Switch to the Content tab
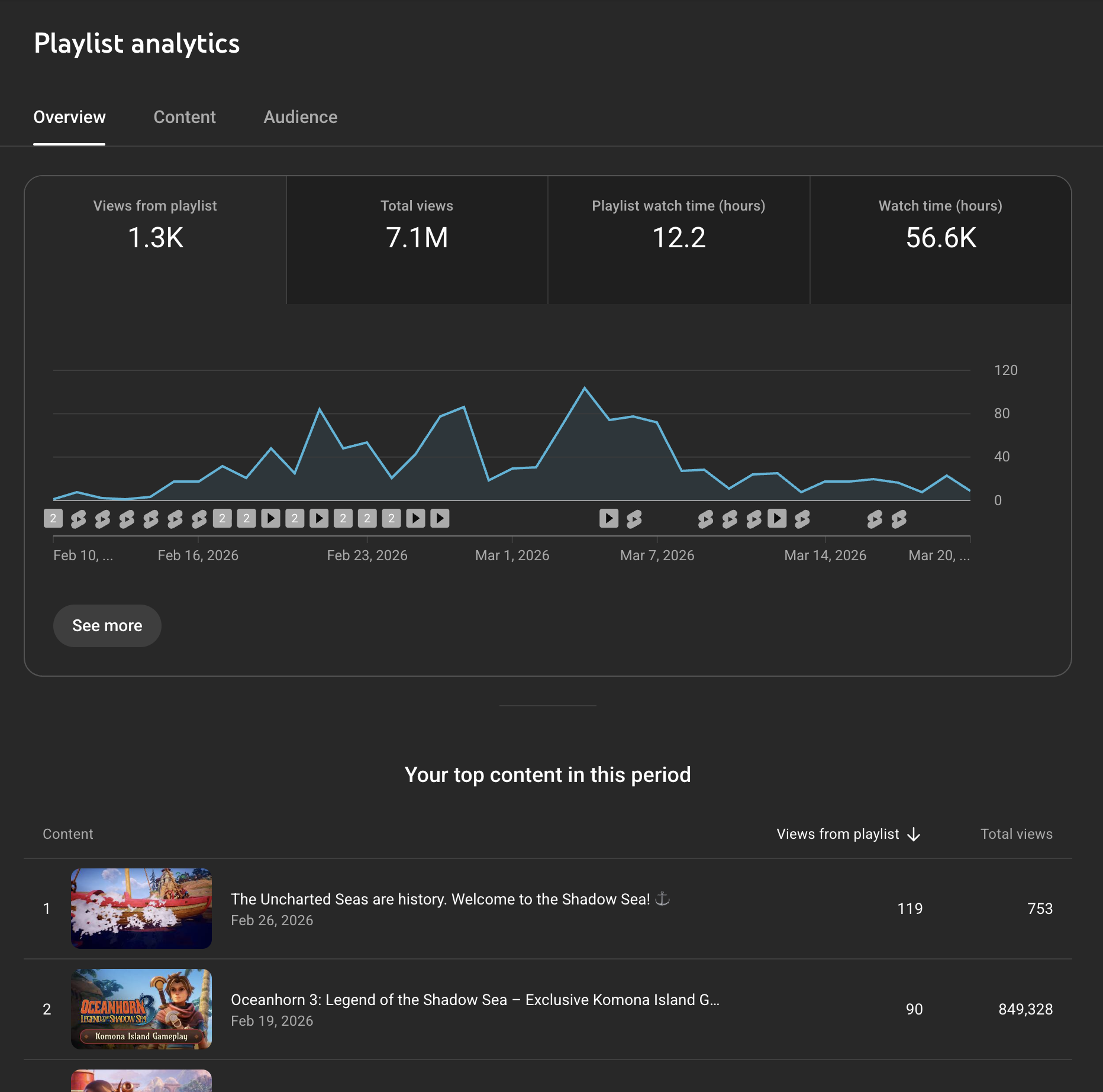Viewport: 1103px width, 1092px height. point(185,117)
